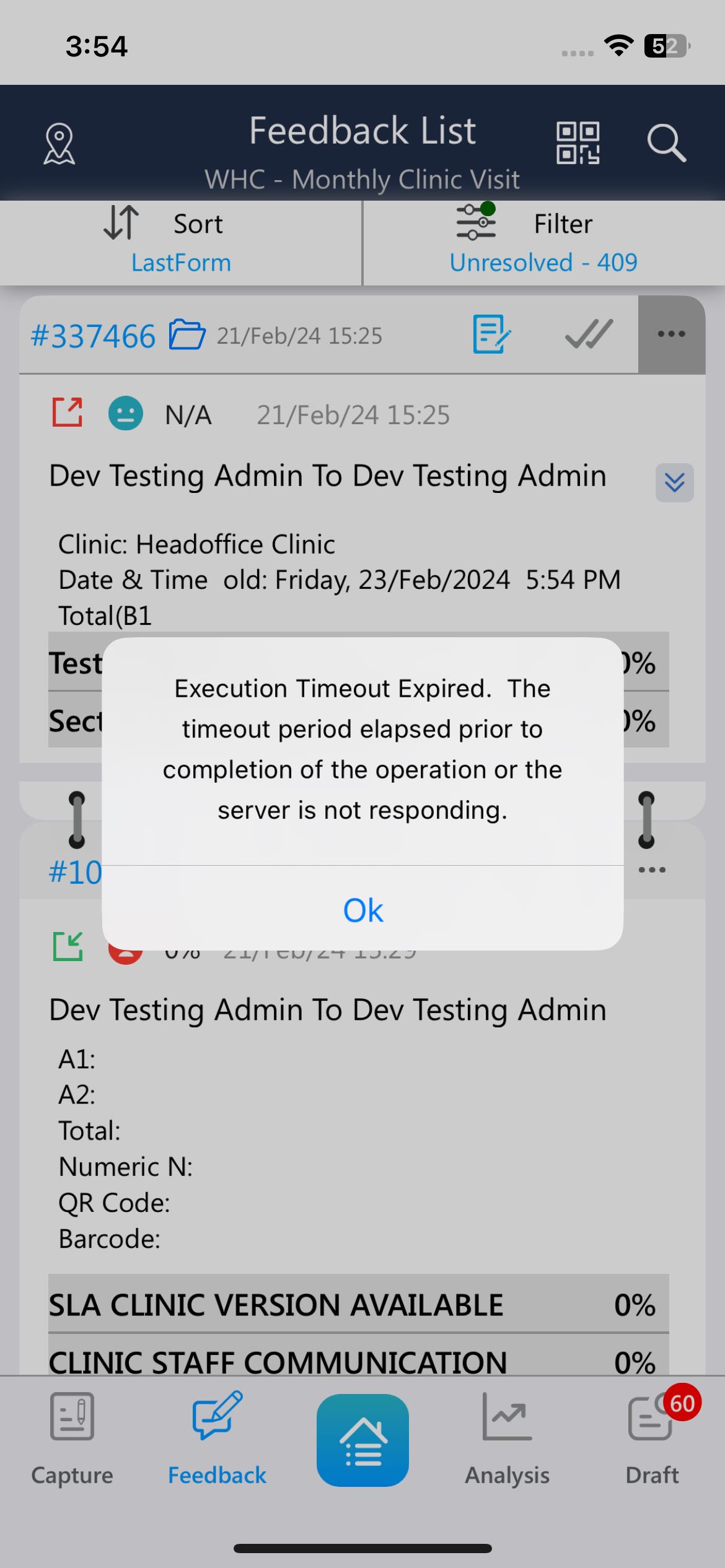
Task: Mark feedback #337466 with the double-check icon
Action: 589,334
